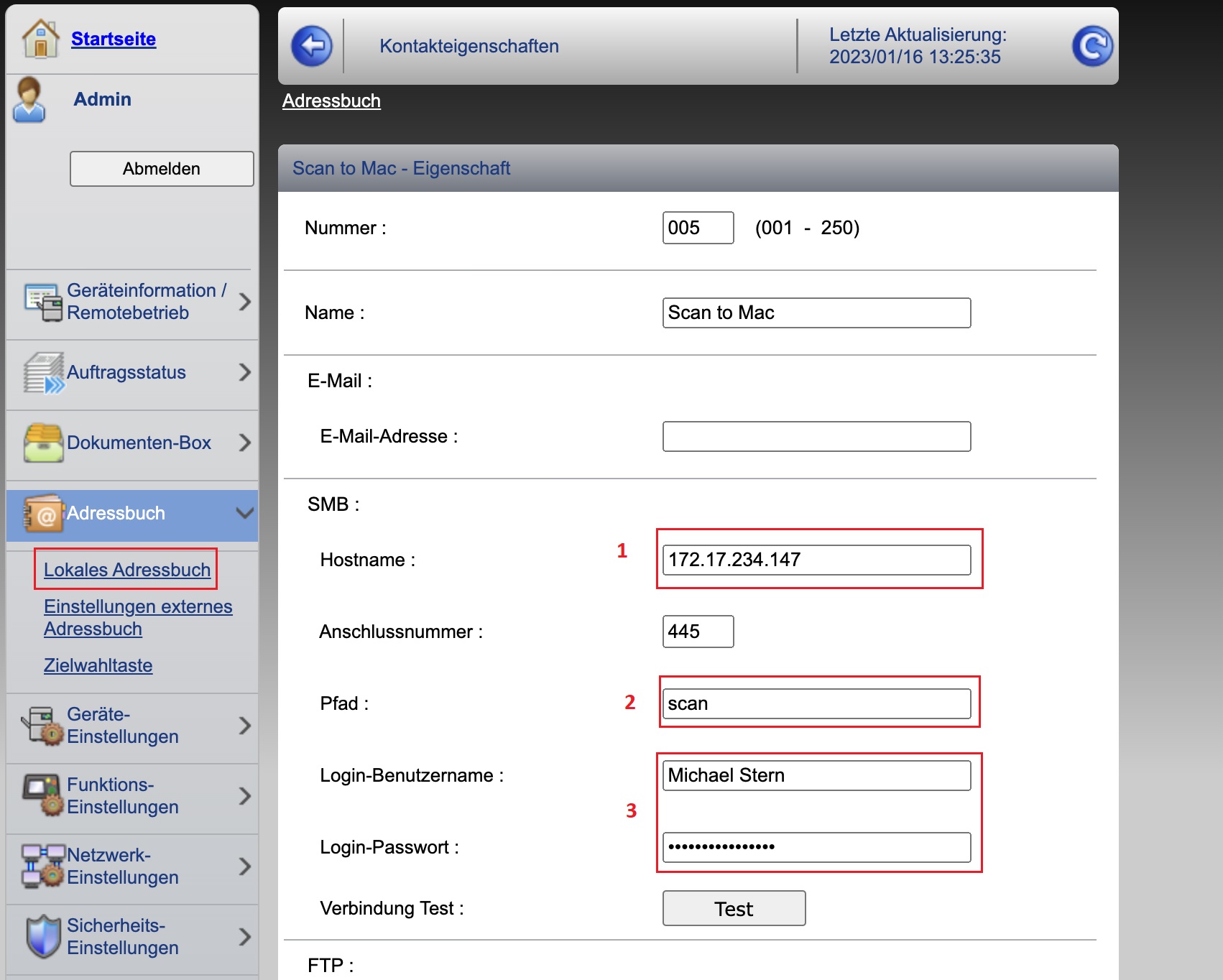Click the Sicherheits-Einstellungen shield icon

click(x=43, y=936)
